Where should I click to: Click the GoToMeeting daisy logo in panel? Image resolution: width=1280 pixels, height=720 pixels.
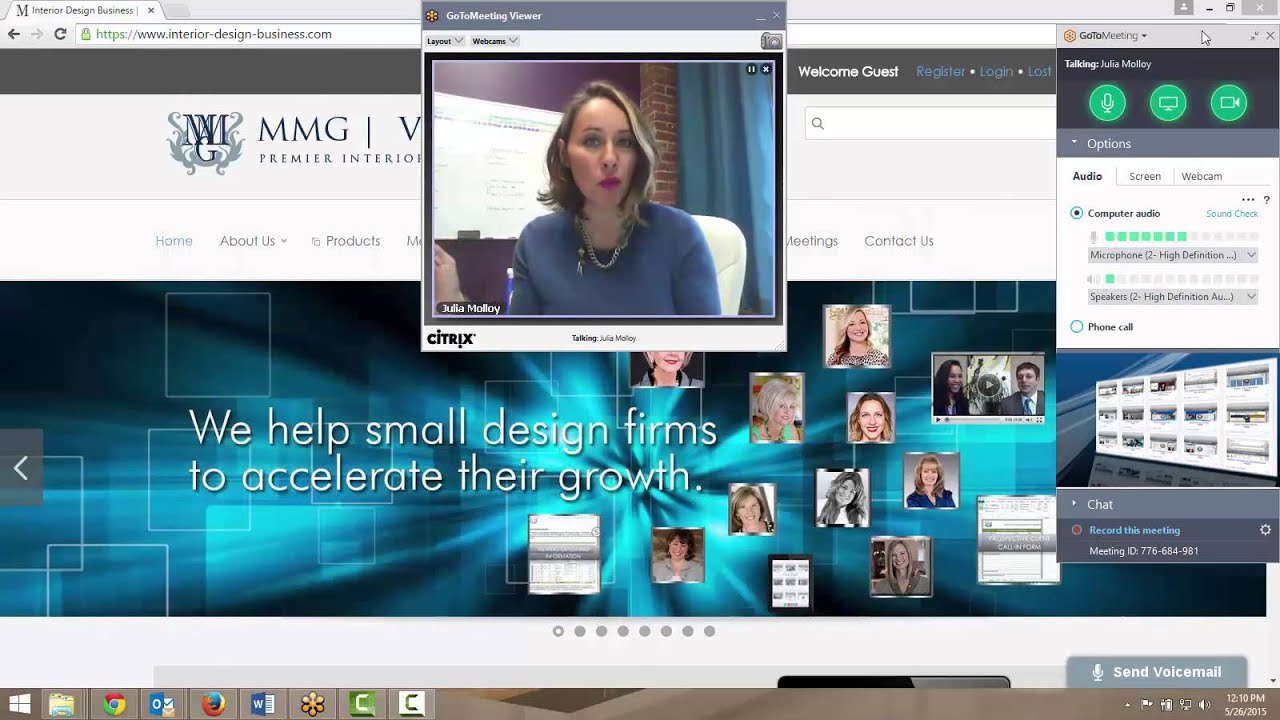(x=1070, y=36)
